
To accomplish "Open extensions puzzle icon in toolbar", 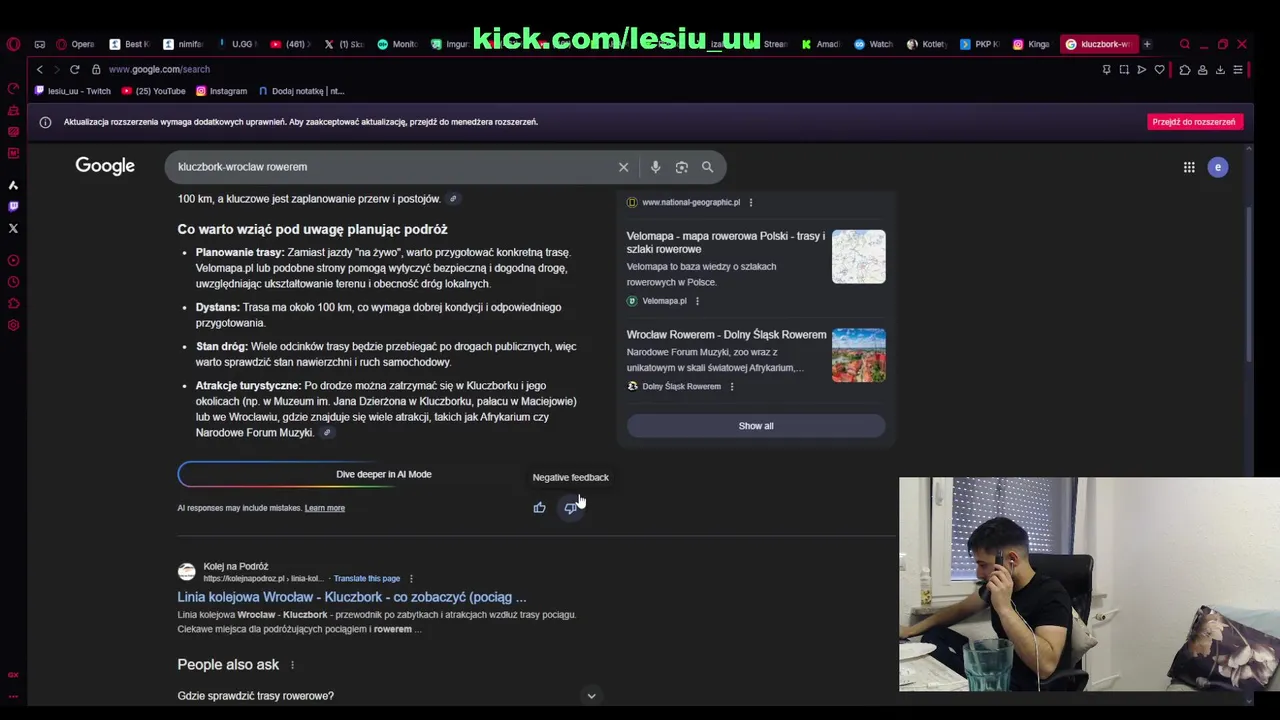I will click(x=1185, y=69).
